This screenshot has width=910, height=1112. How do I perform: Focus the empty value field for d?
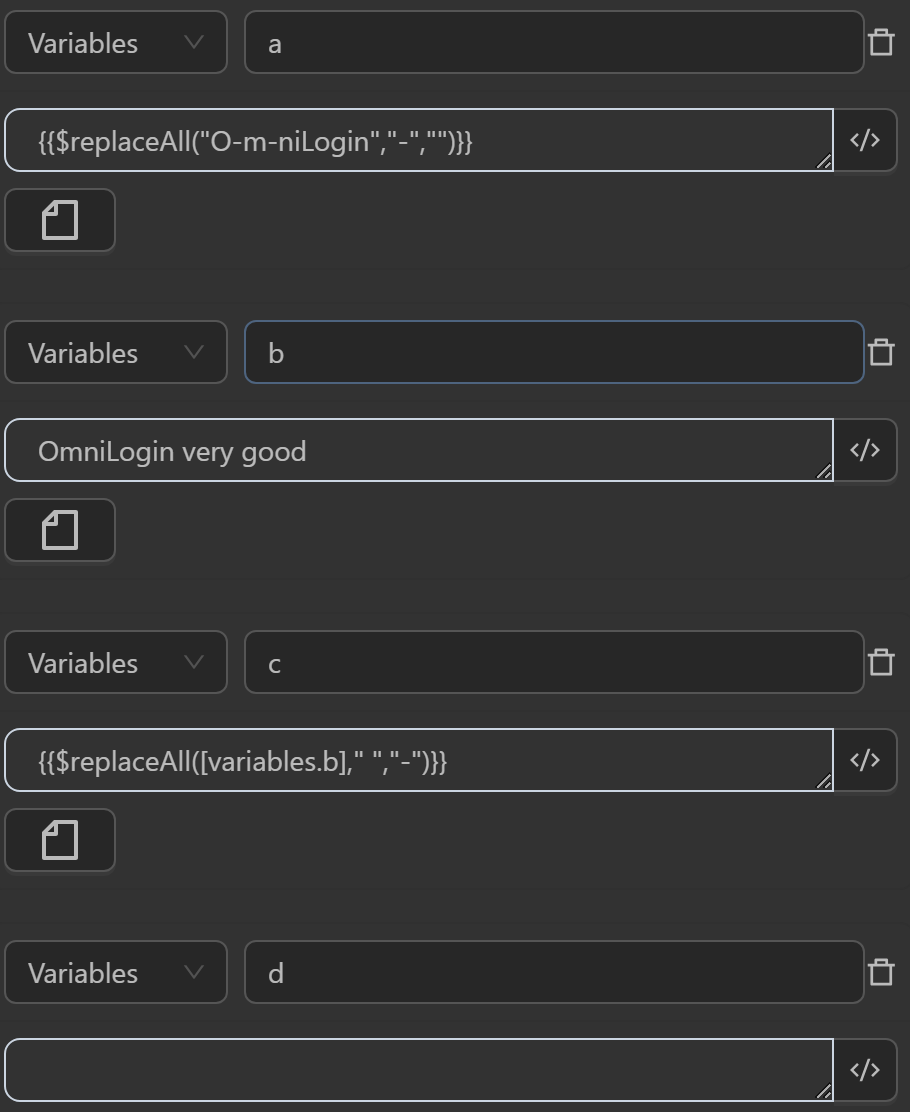coord(420,1070)
